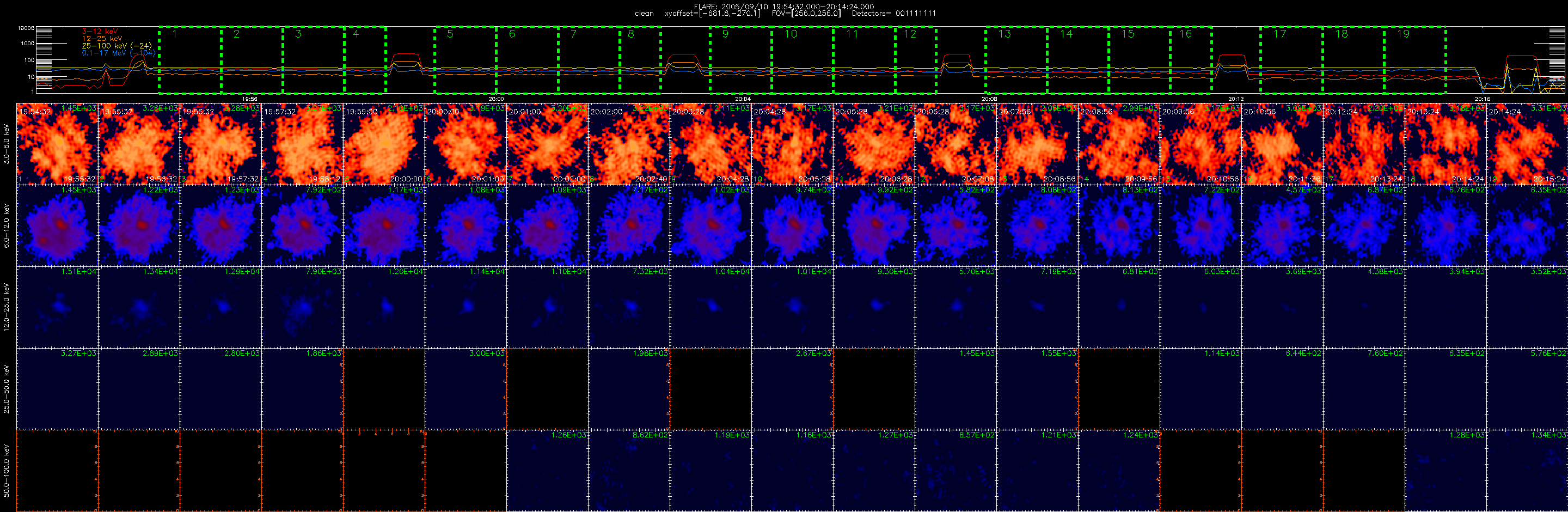Viewport: 1568px width, 512px height.
Task: Open the 50-100 keV image labeled 8.62E+02
Action: tap(629, 471)
